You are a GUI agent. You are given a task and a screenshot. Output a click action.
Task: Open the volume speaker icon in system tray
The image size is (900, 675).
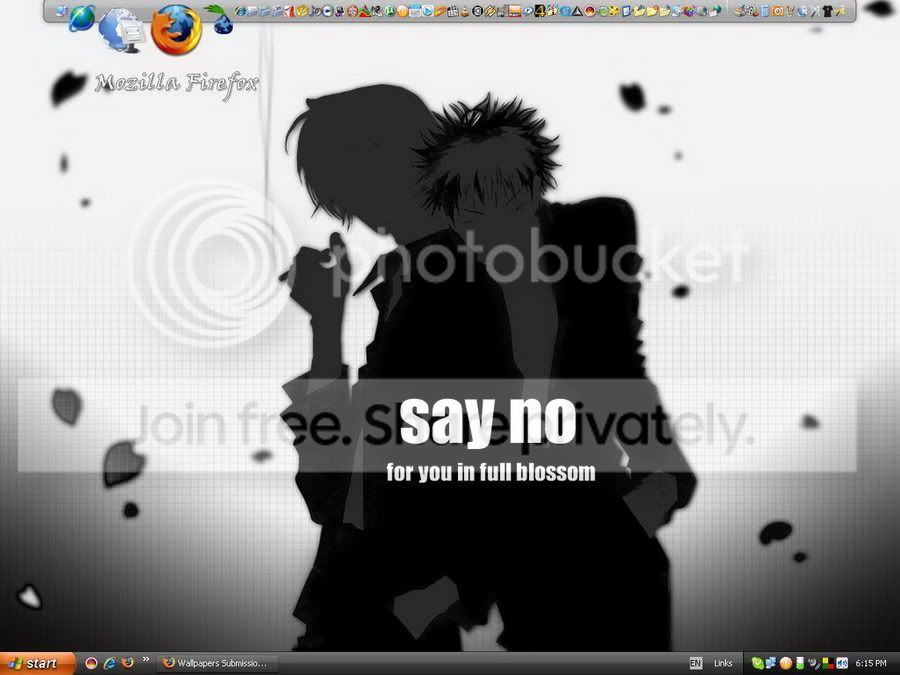pyautogui.click(x=842, y=663)
